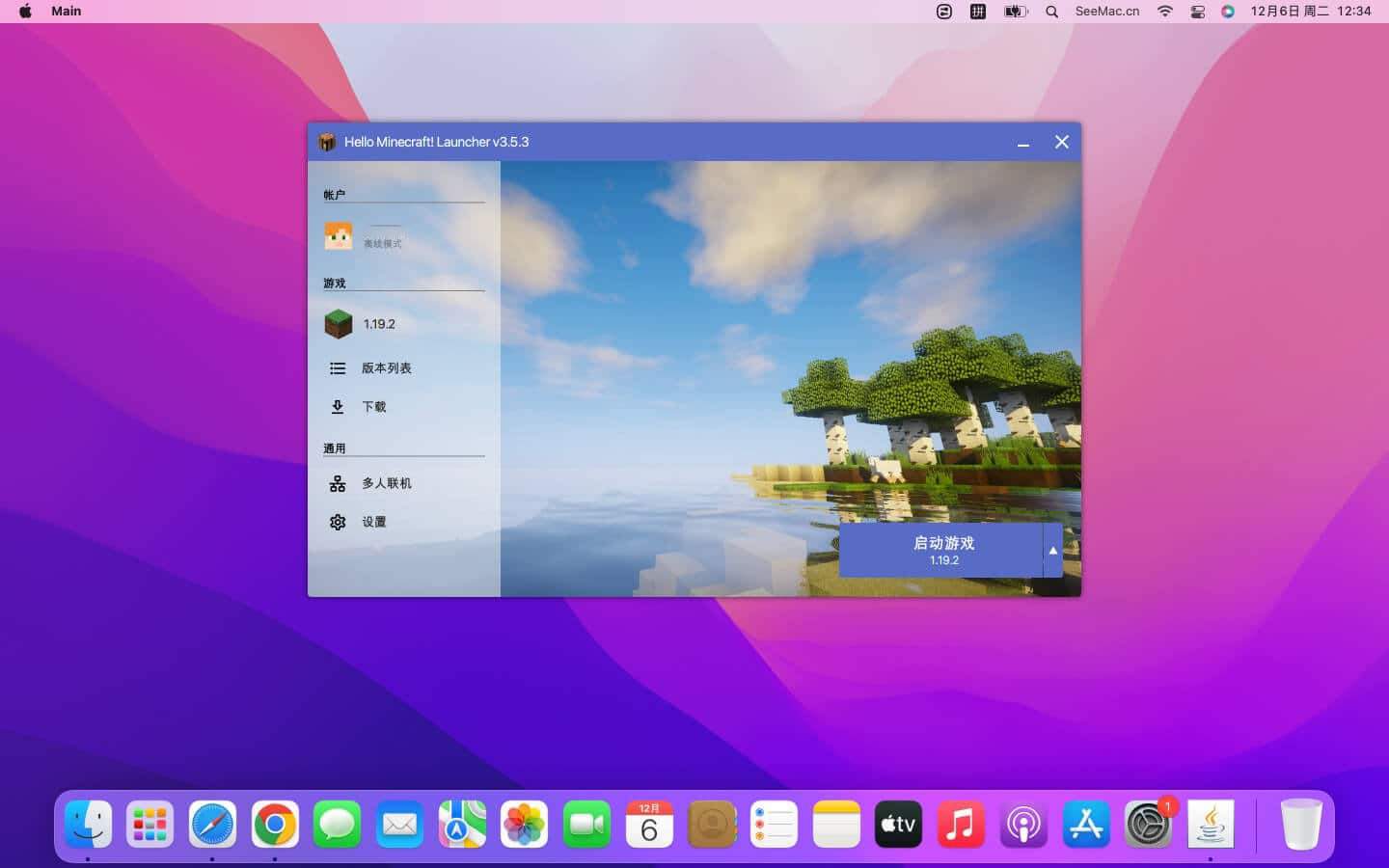Open Finder from the Dock
Image resolution: width=1389 pixels, height=868 pixels.
(88, 825)
